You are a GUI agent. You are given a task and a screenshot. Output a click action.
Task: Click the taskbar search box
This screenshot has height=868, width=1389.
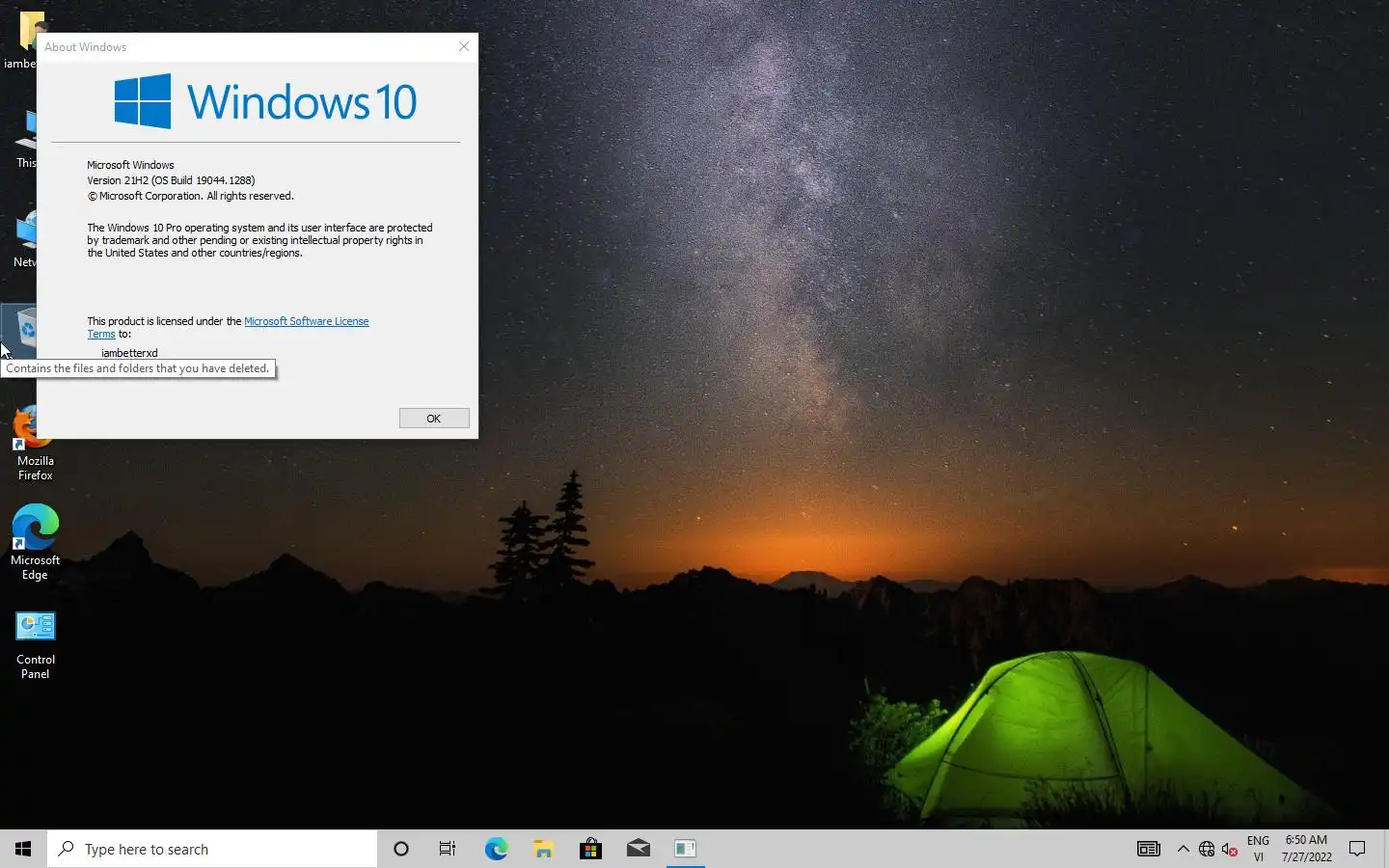212,849
